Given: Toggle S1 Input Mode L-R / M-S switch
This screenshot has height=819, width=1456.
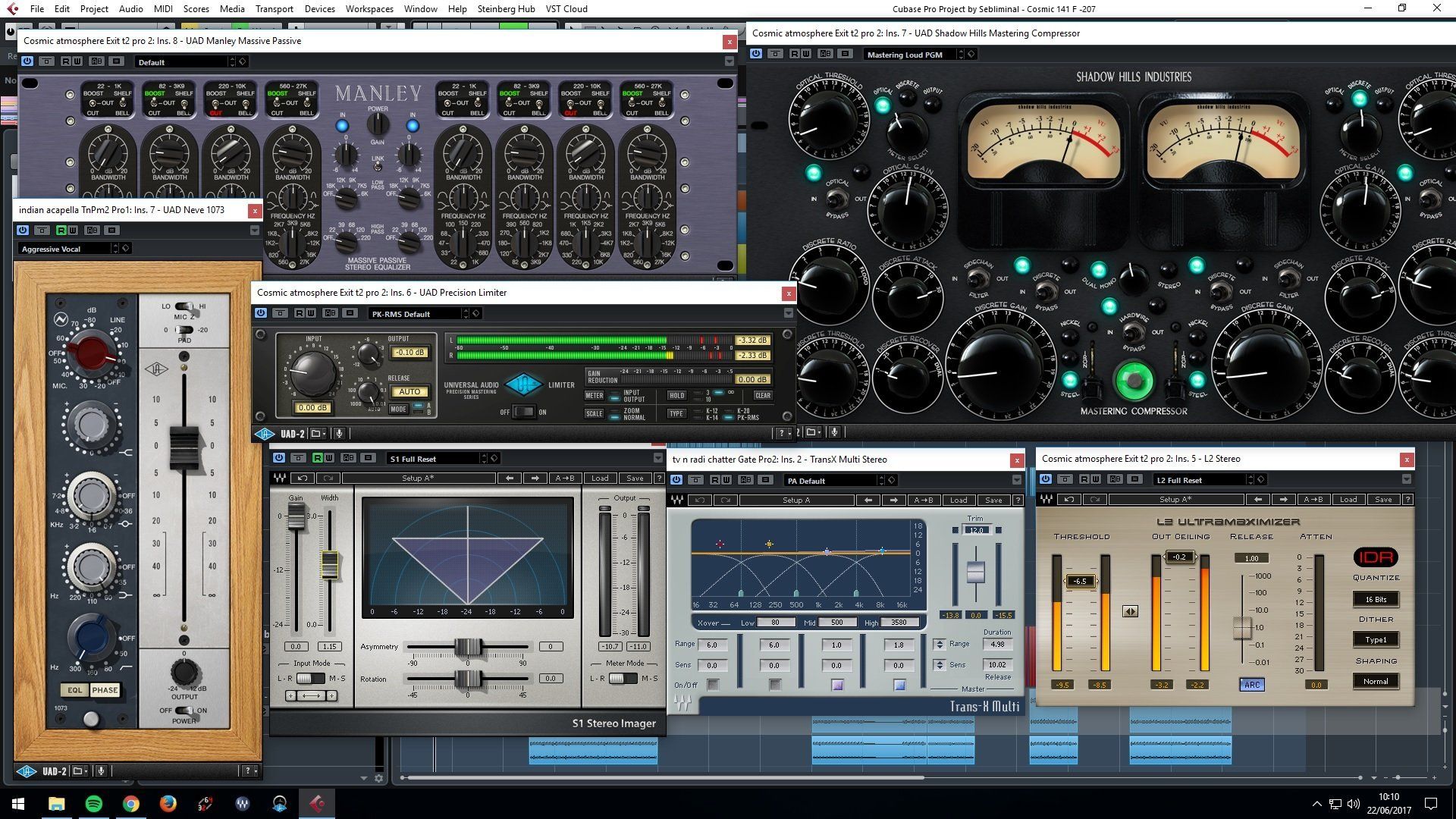Looking at the screenshot, I should pos(311,678).
